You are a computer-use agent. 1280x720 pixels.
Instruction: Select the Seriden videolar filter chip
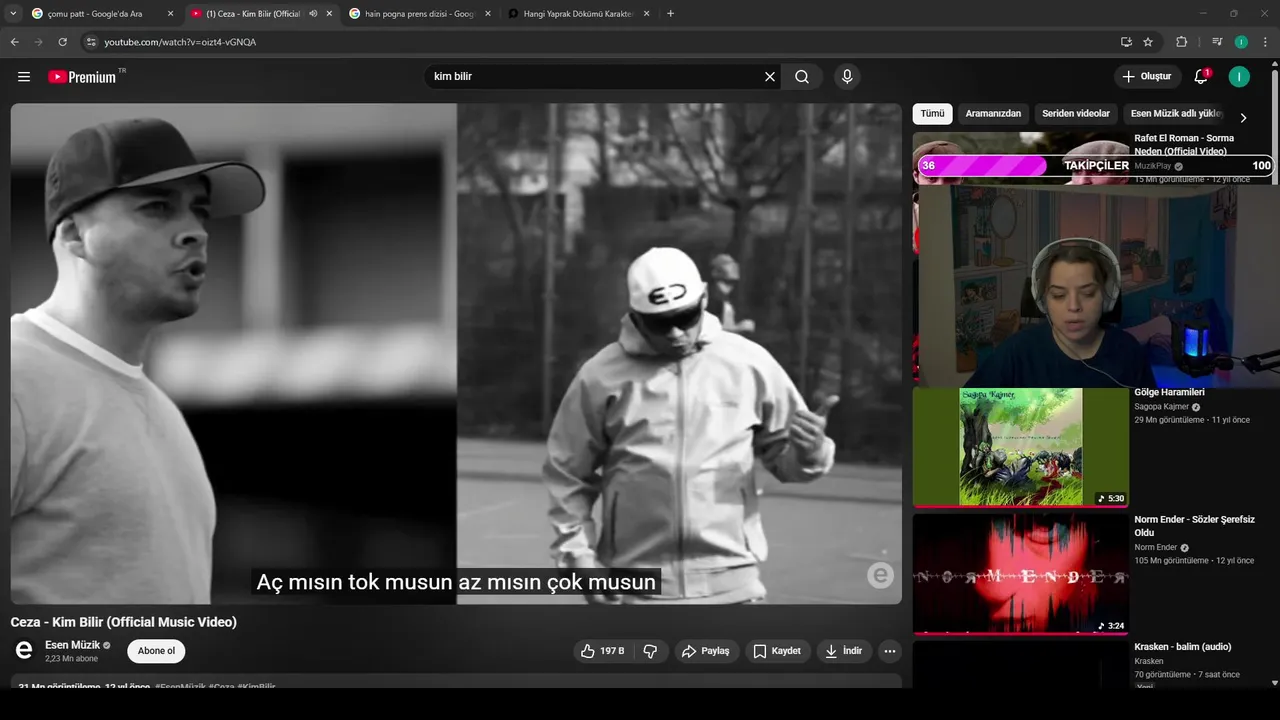(x=1076, y=114)
